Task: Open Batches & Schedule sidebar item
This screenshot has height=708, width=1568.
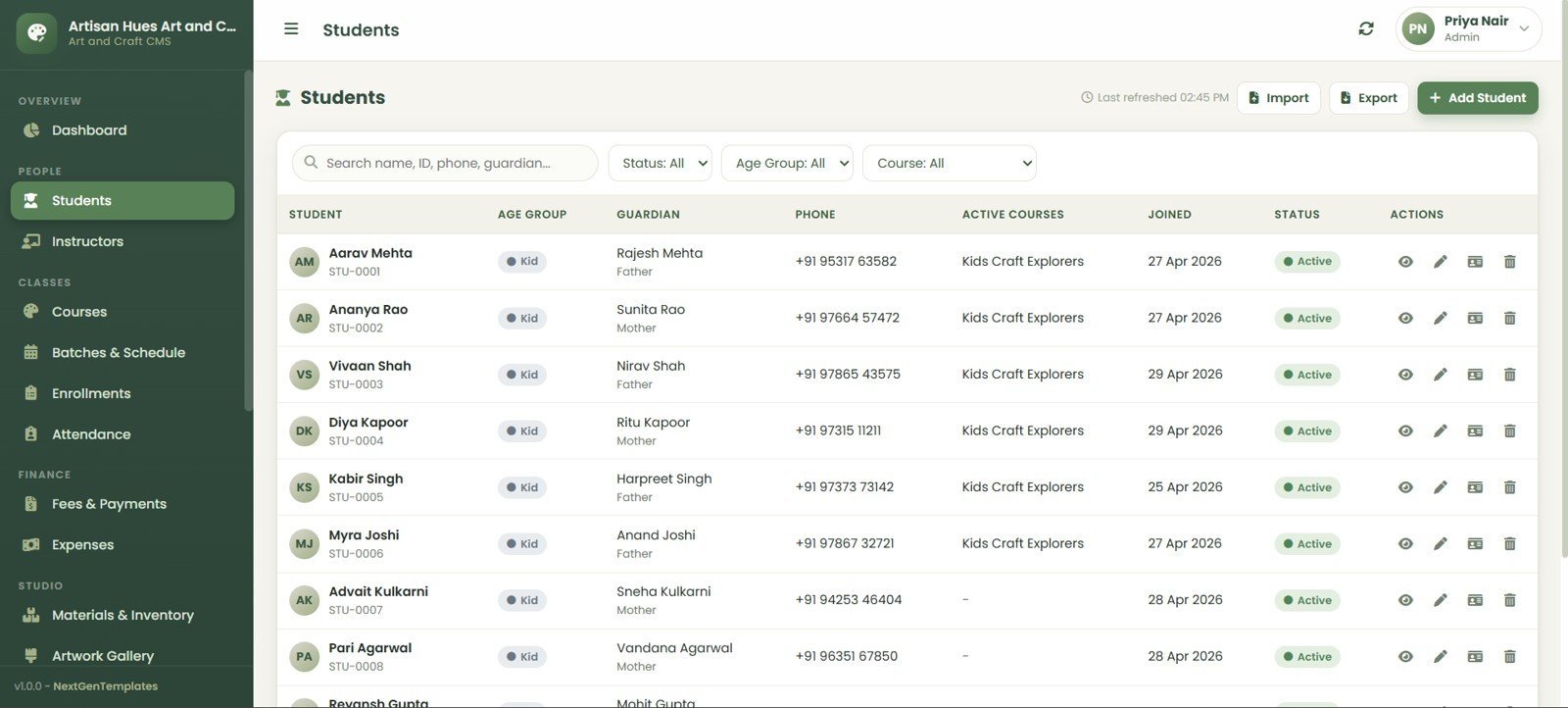Action: [122, 353]
